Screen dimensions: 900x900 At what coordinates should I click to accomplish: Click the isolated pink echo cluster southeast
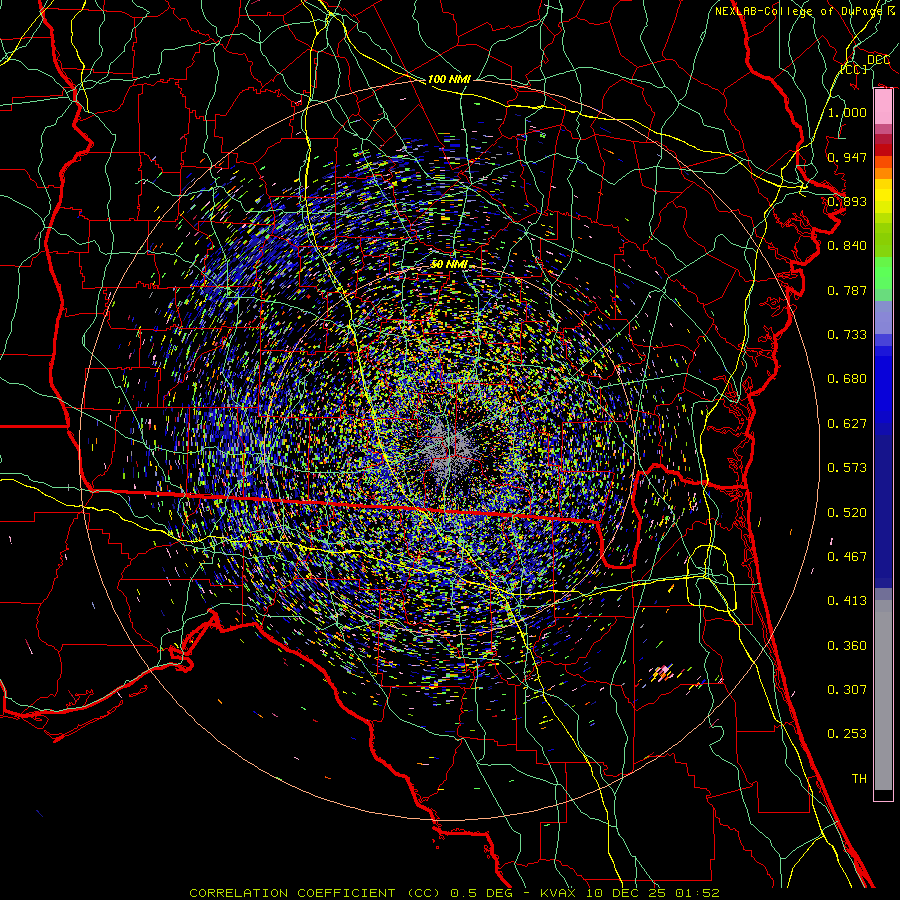[663, 673]
